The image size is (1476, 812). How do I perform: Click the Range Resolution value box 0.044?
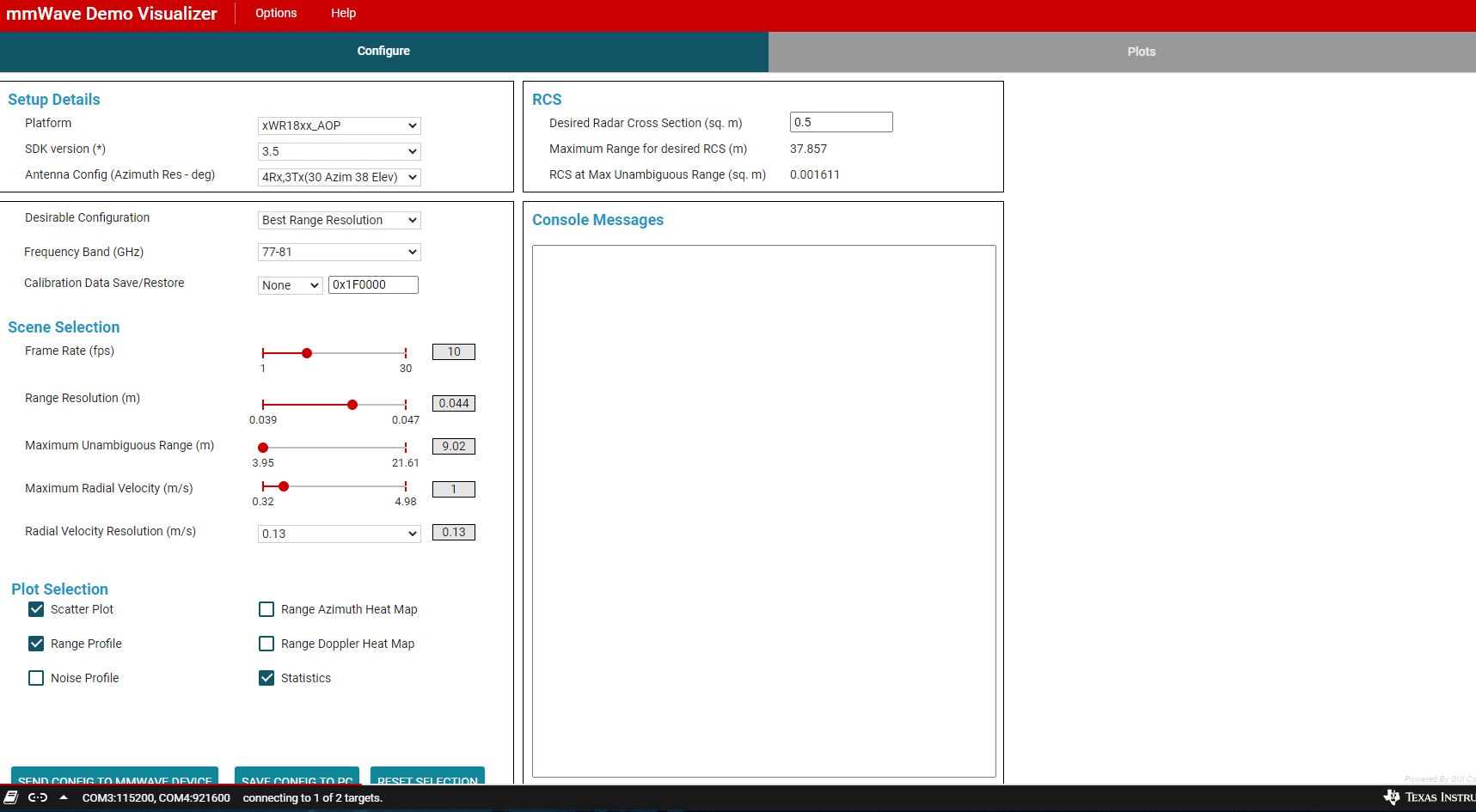point(454,403)
